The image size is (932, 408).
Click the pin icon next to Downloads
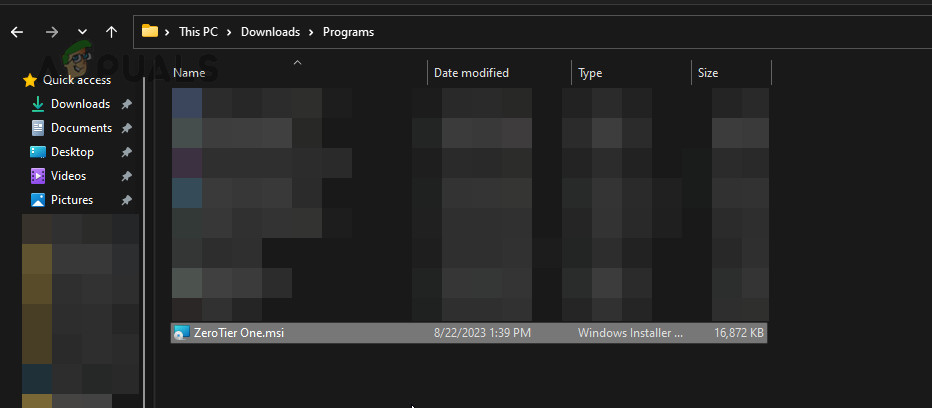tap(126, 104)
